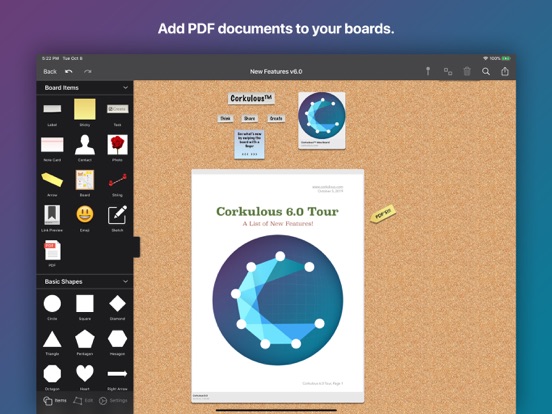Switch to the Settings tab
This screenshot has width=552, height=414.
[113, 401]
